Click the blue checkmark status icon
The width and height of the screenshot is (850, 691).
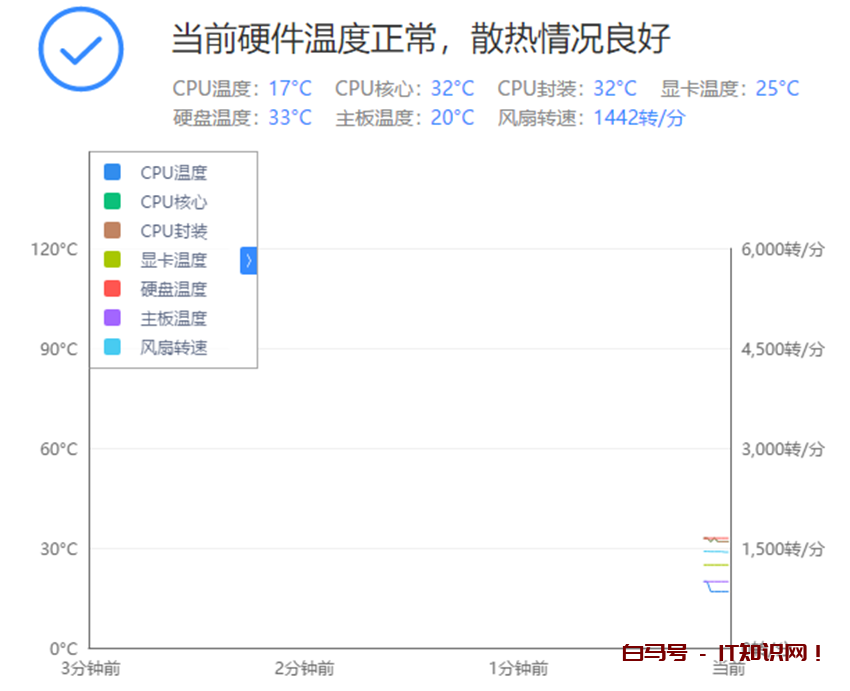[x=80, y=49]
